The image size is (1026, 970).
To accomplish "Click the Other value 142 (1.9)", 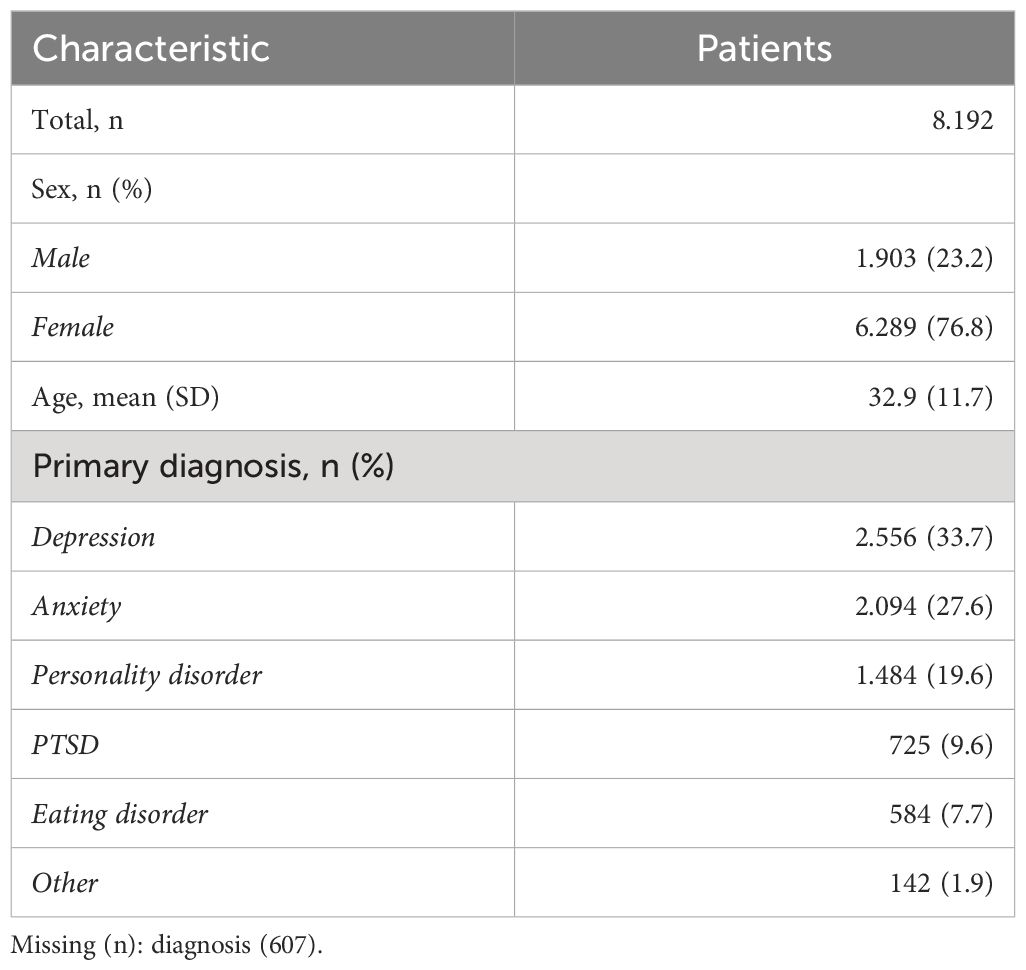I will [x=941, y=884].
